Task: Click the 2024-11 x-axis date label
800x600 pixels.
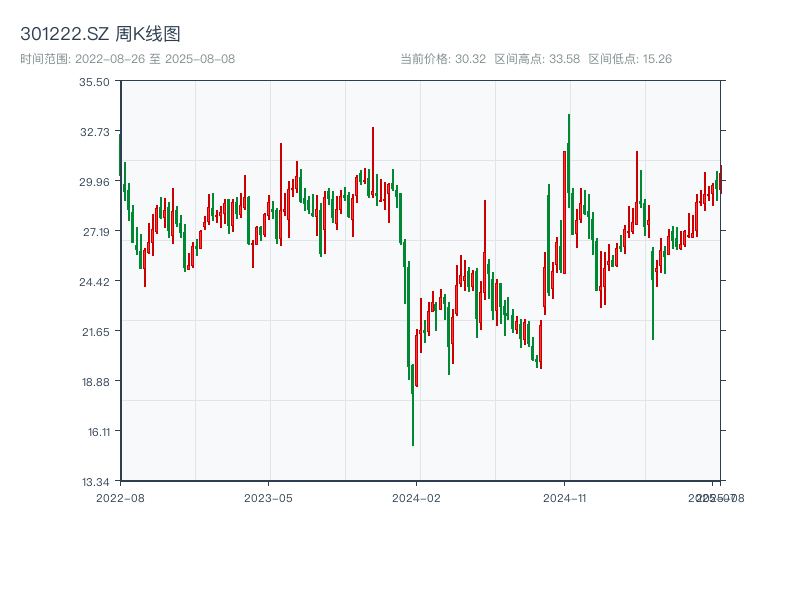Action: (x=565, y=498)
